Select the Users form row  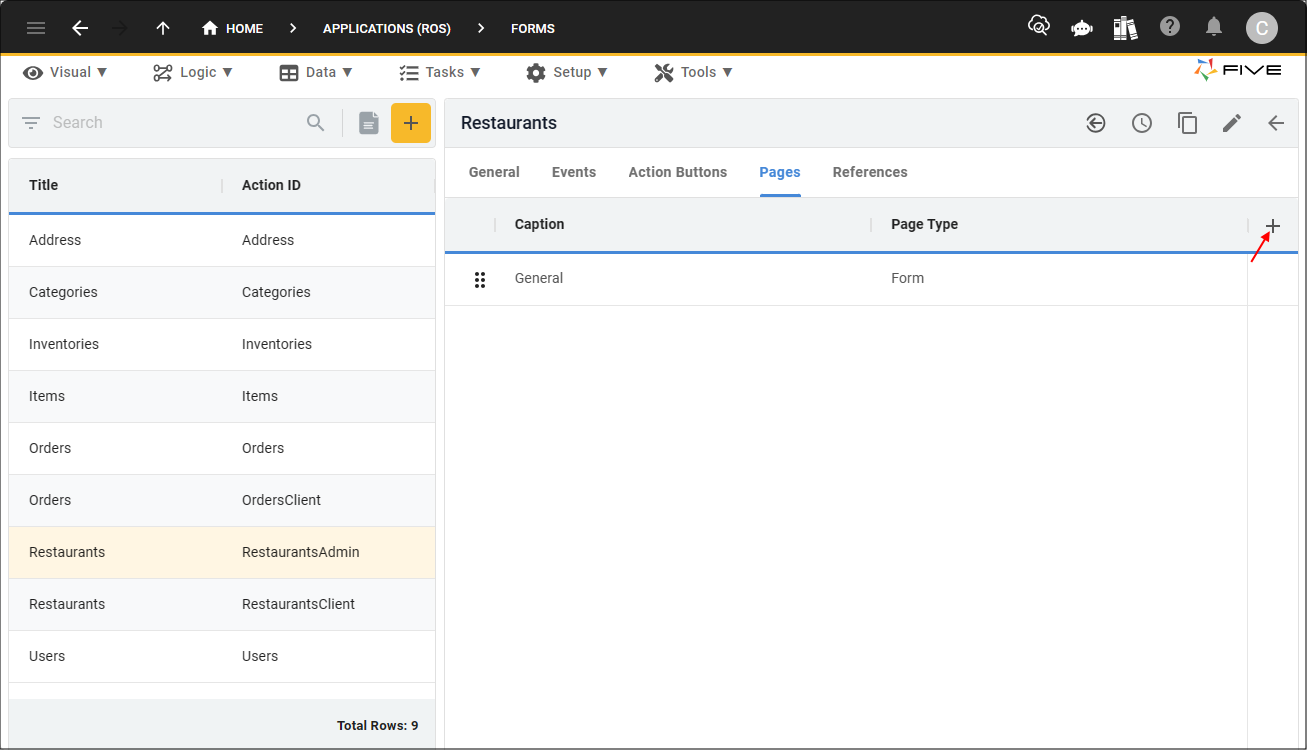(222, 657)
